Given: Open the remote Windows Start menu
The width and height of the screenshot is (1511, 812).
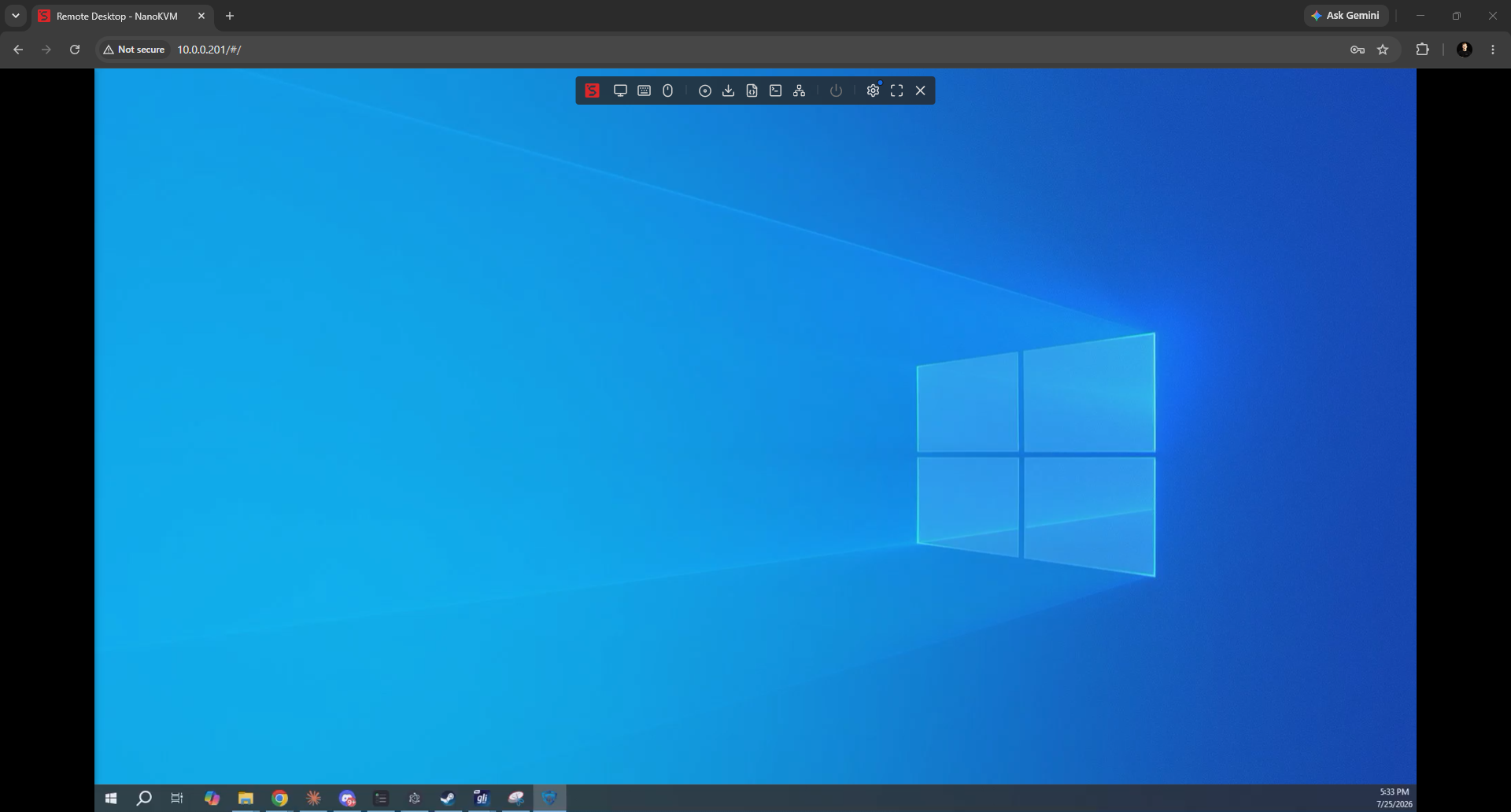Looking at the screenshot, I should 111,798.
